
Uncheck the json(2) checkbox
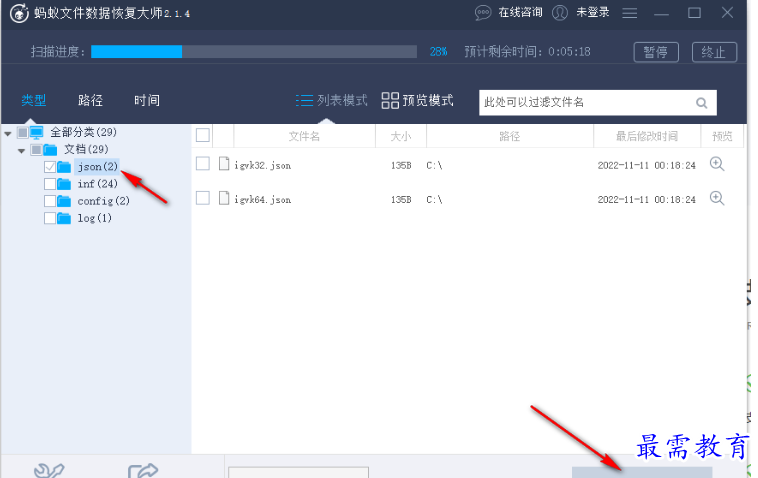click(50, 167)
